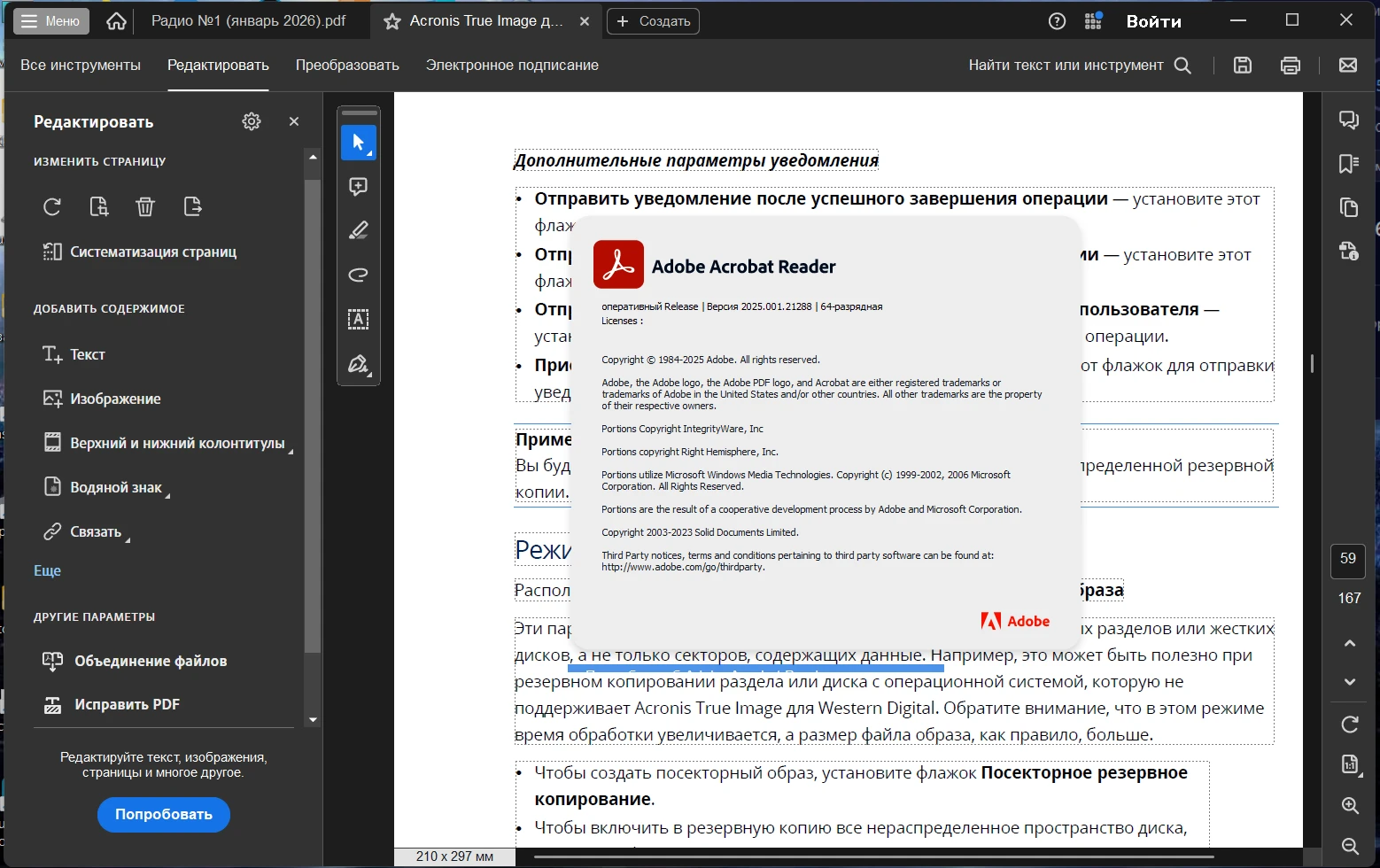Zoom in using the magnifier plus icon
The width and height of the screenshot is (1380, 868).
[1349, 805]
